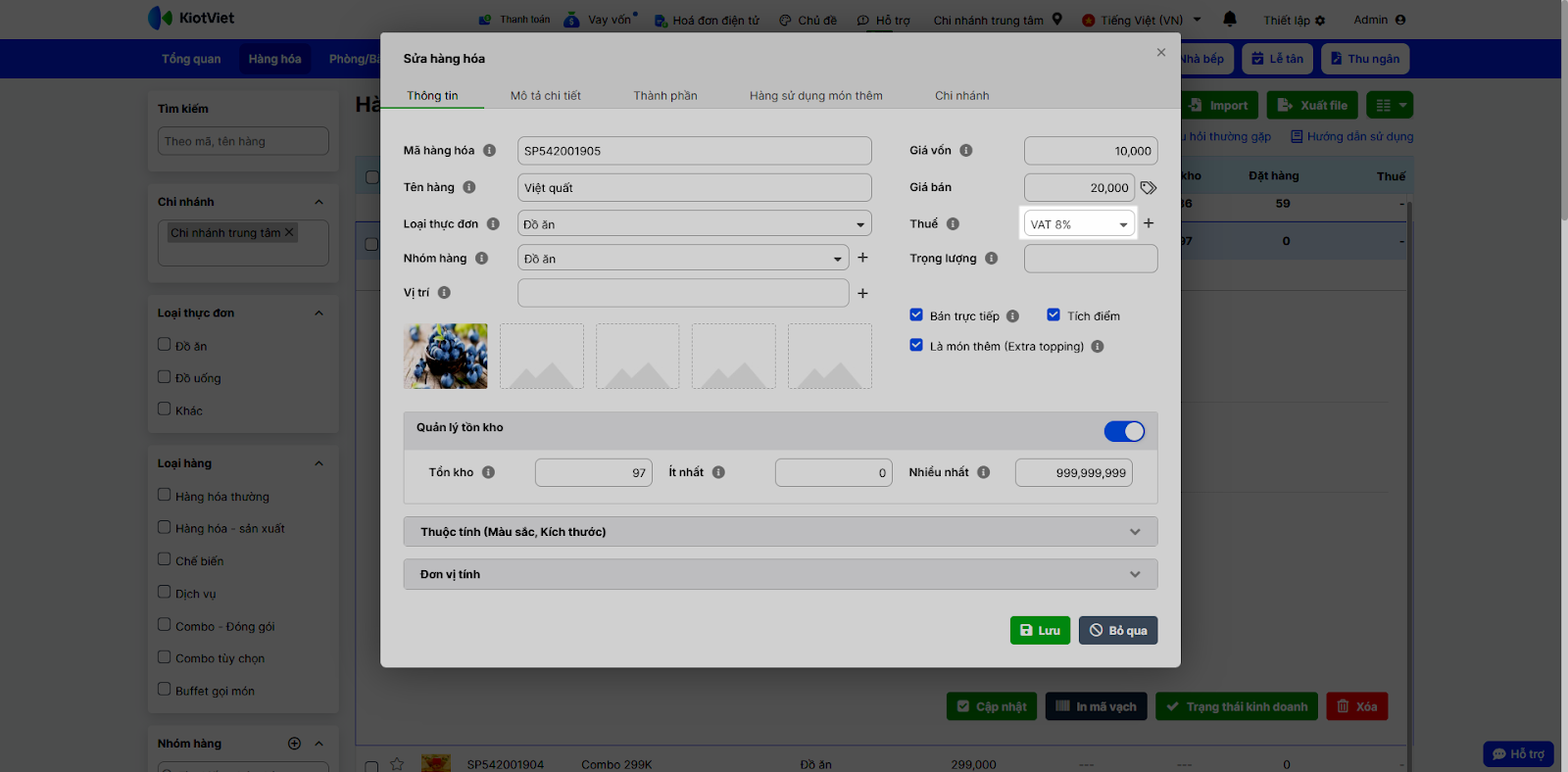
Task: Collapse Chi nhánh sidebar panel
Action: click(x=318, y=202)
